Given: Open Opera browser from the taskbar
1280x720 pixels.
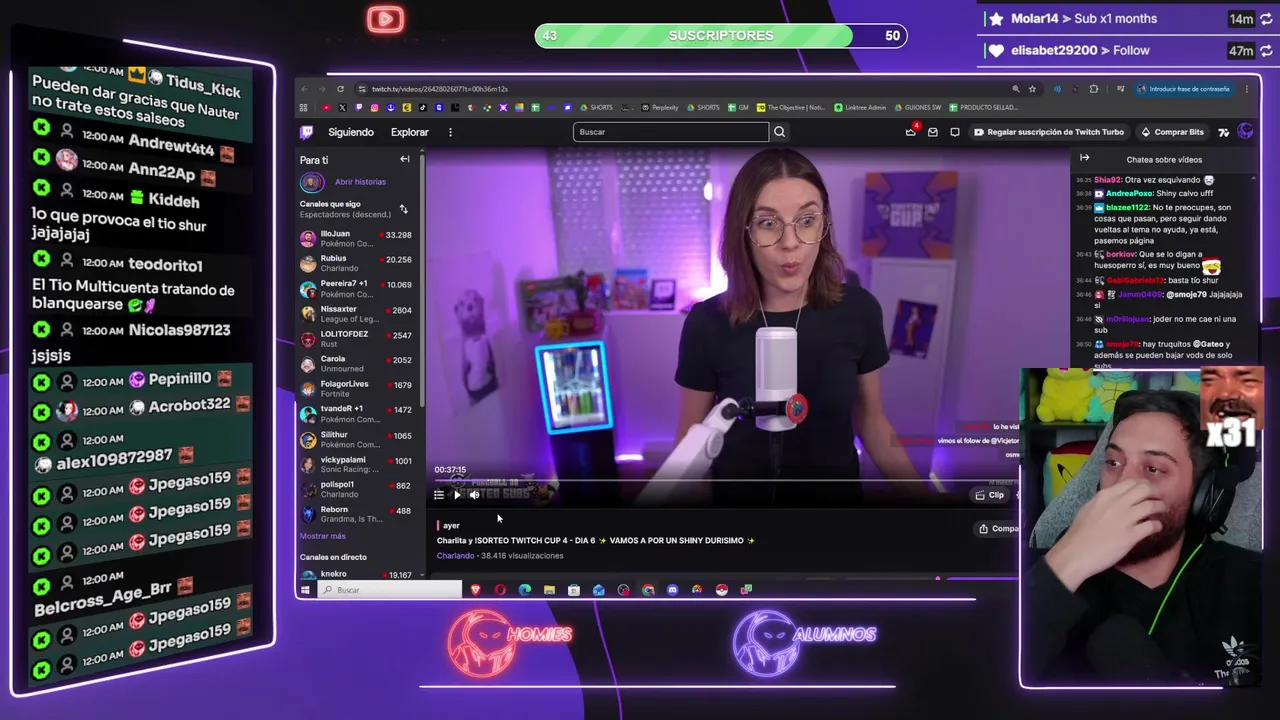Looking at the screenshot, I should pyautogui.click(x=500, y=590).
